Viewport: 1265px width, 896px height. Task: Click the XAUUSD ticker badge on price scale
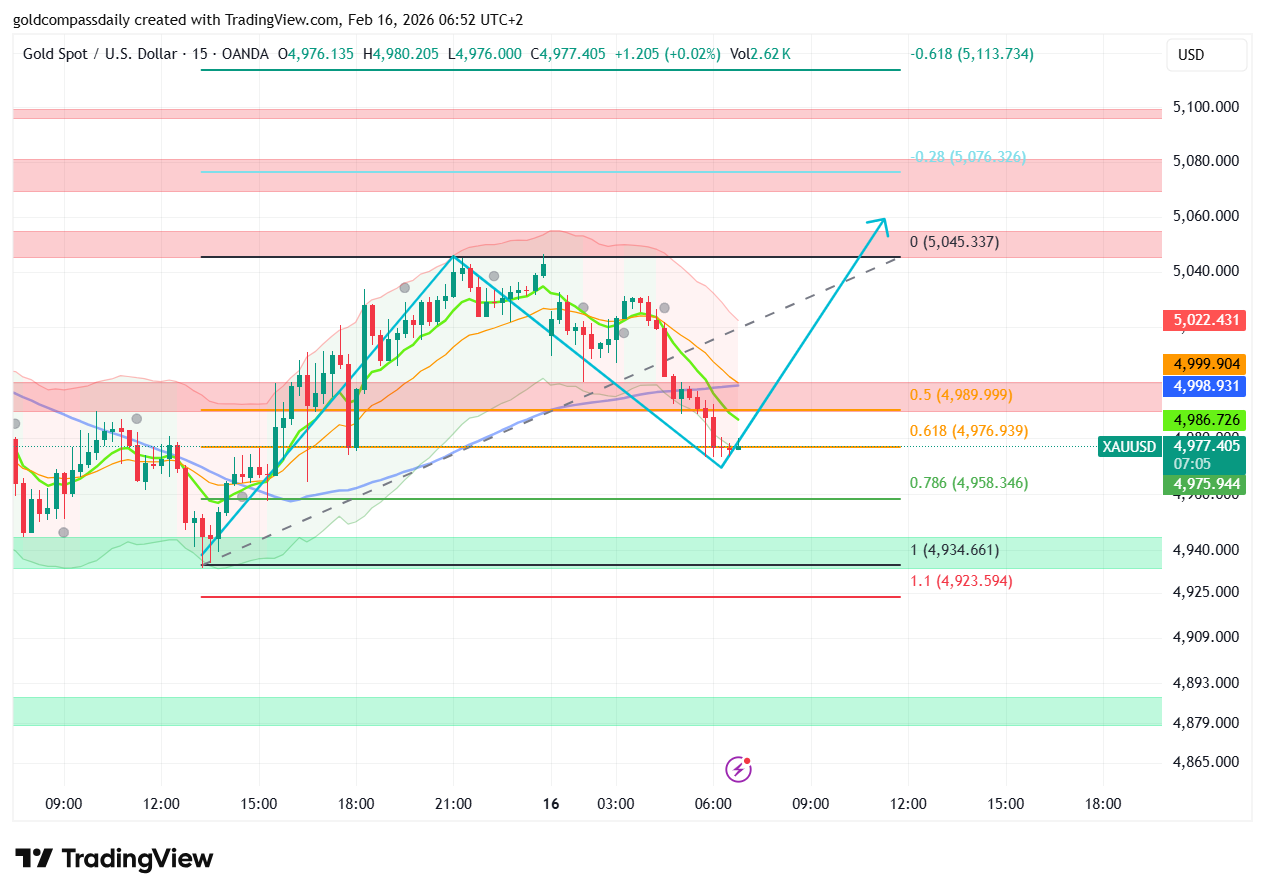[x=1129, y=447]
